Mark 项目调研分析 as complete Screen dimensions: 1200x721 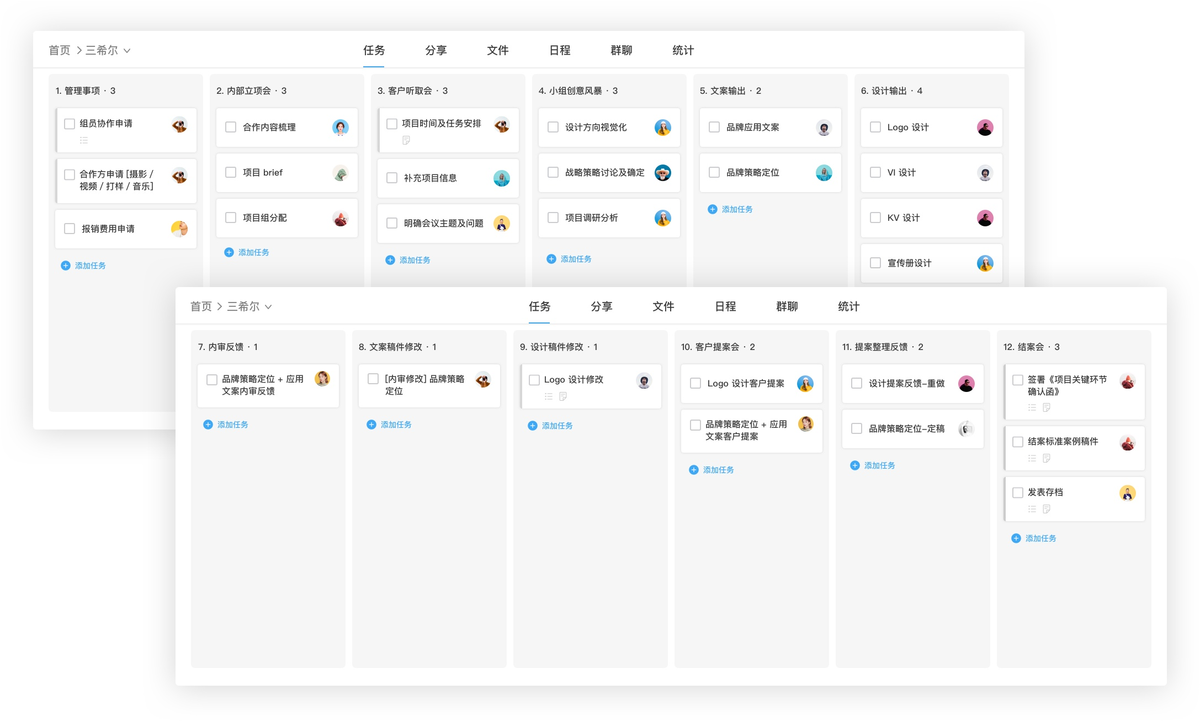point(551,217)
